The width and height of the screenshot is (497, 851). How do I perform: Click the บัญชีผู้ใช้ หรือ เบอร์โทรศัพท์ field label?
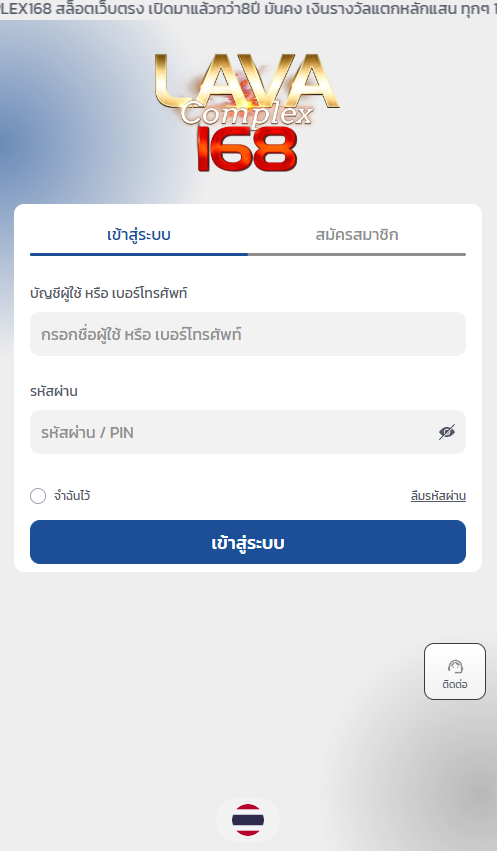(x=109, y=293)
